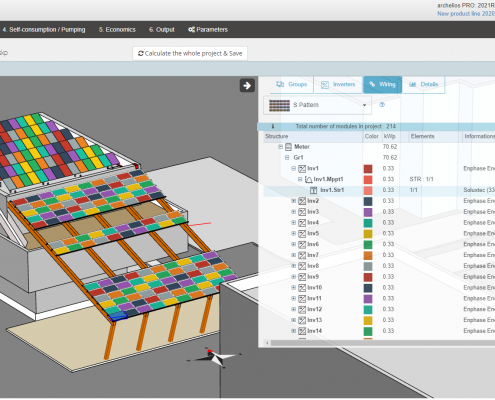Click the help icon beside S Pattern

pos(382,105)
